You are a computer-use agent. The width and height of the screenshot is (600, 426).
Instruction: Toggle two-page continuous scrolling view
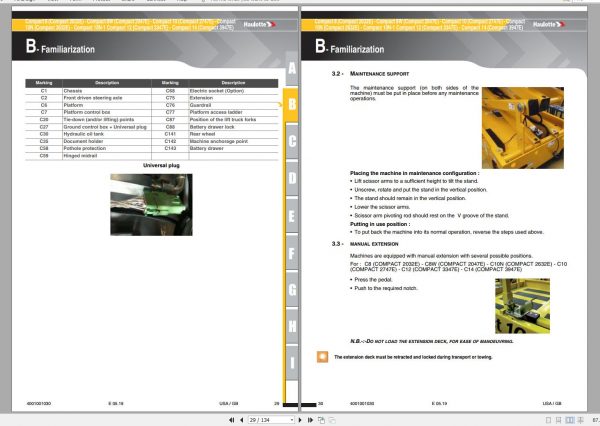click(x=580, y=420)
